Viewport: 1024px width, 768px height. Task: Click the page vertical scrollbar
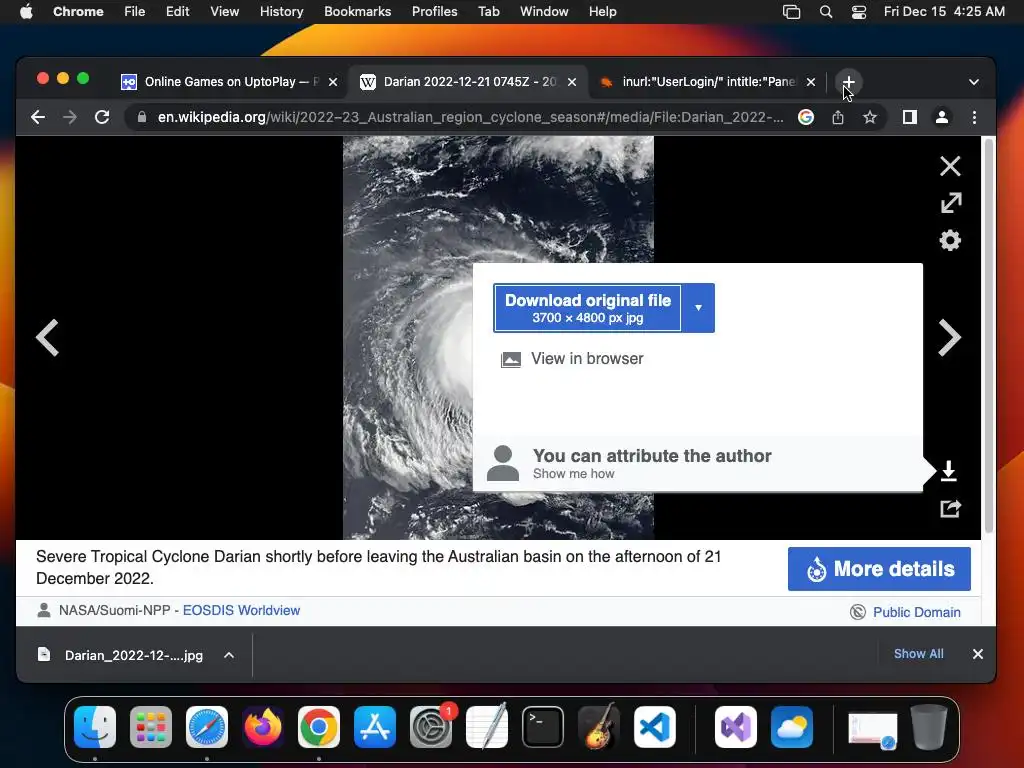click(989, 338)
